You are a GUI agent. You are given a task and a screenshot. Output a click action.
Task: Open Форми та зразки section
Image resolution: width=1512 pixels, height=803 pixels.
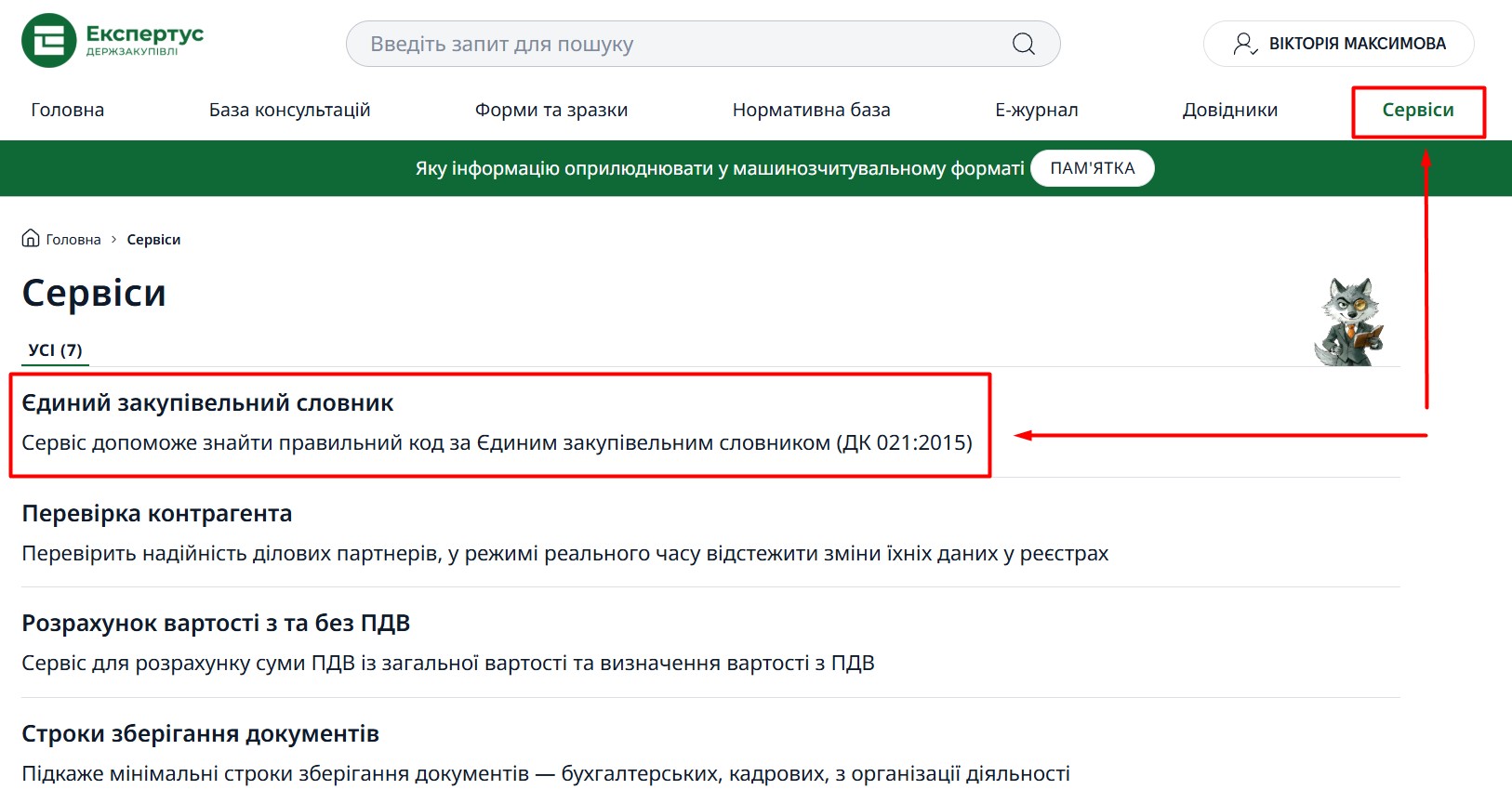(550, 110)
